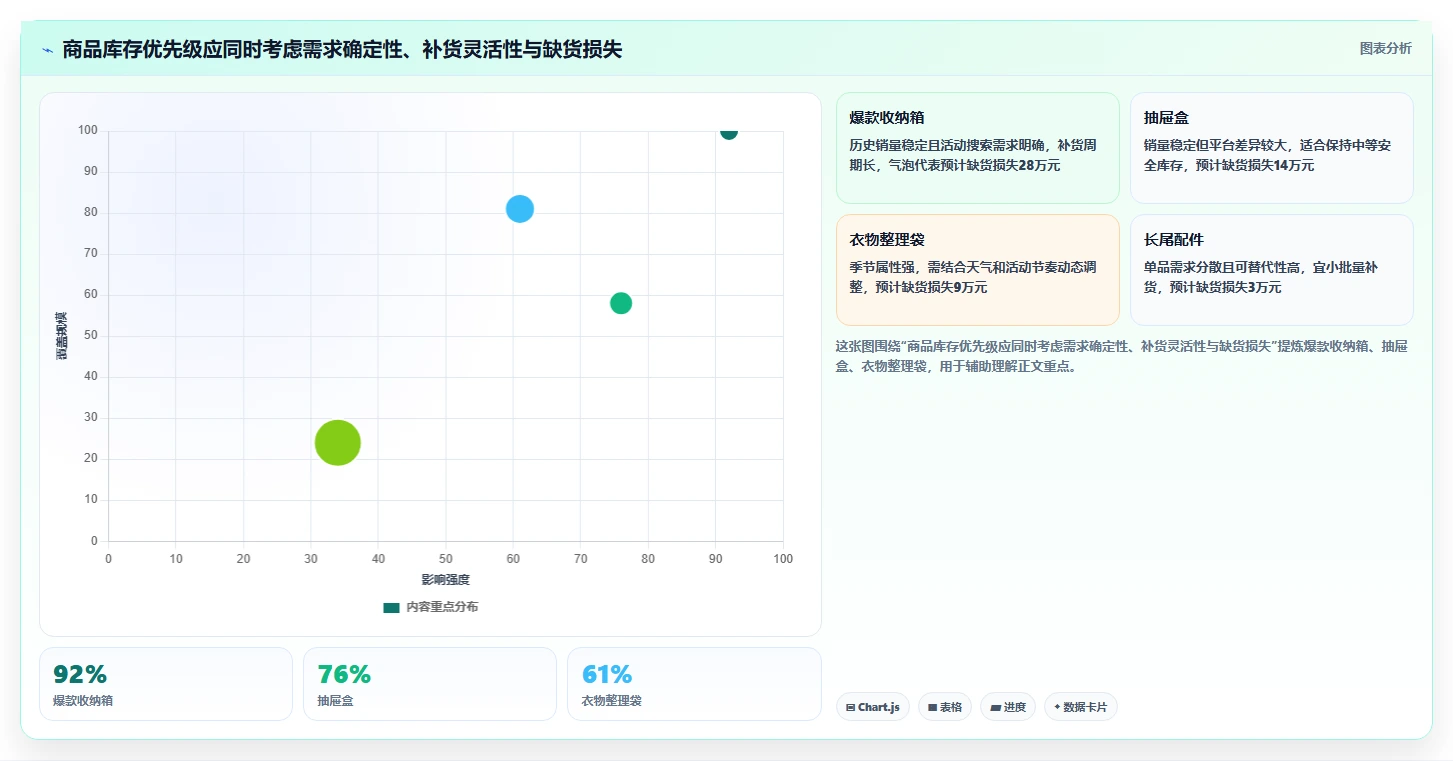Viewport: 1453px width, 761px height.
Task: Click the chart summary paragraph starting 这张图围绕
Action: tap(1122, 356)
